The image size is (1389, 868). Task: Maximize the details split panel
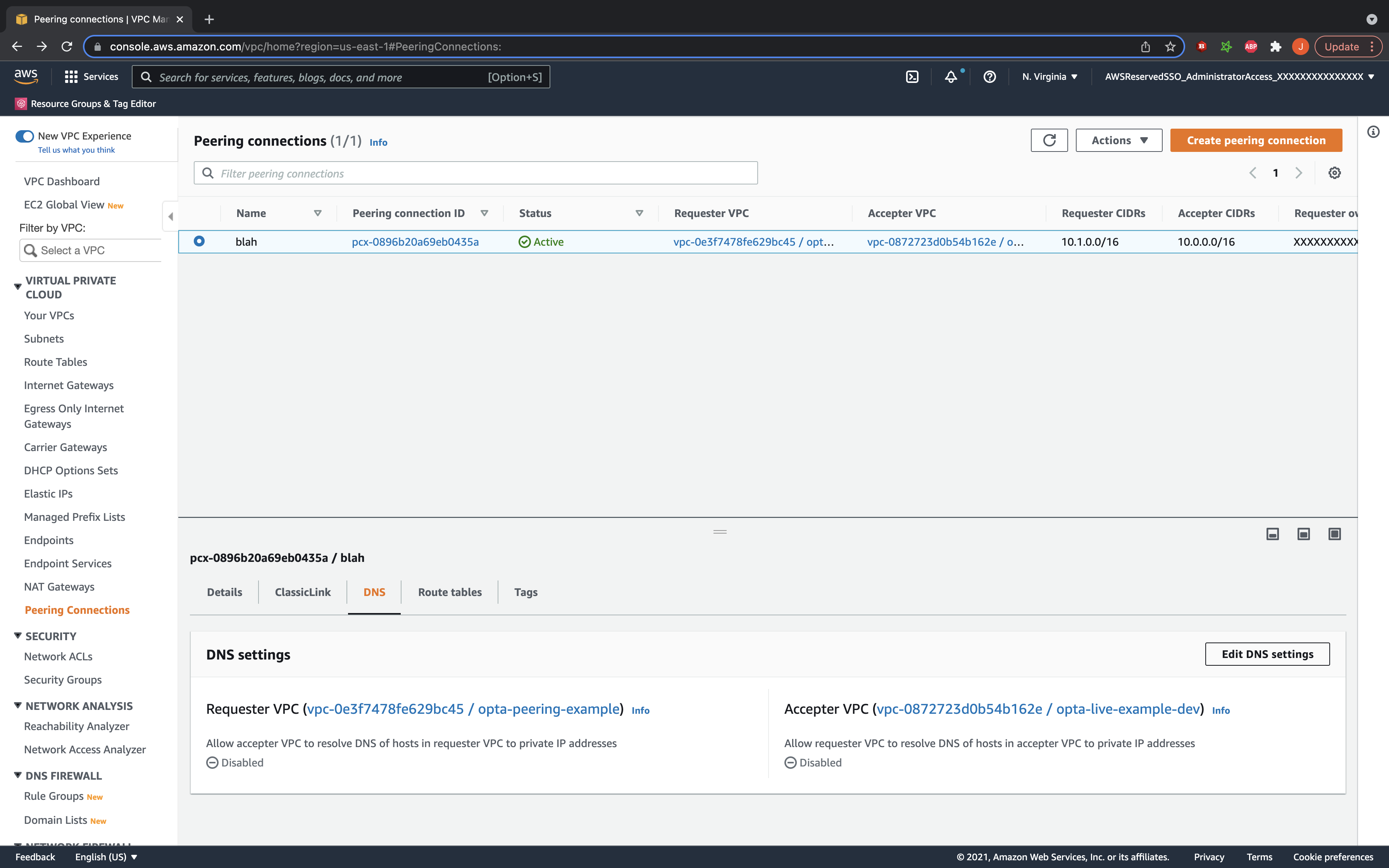click(1334, 534)
